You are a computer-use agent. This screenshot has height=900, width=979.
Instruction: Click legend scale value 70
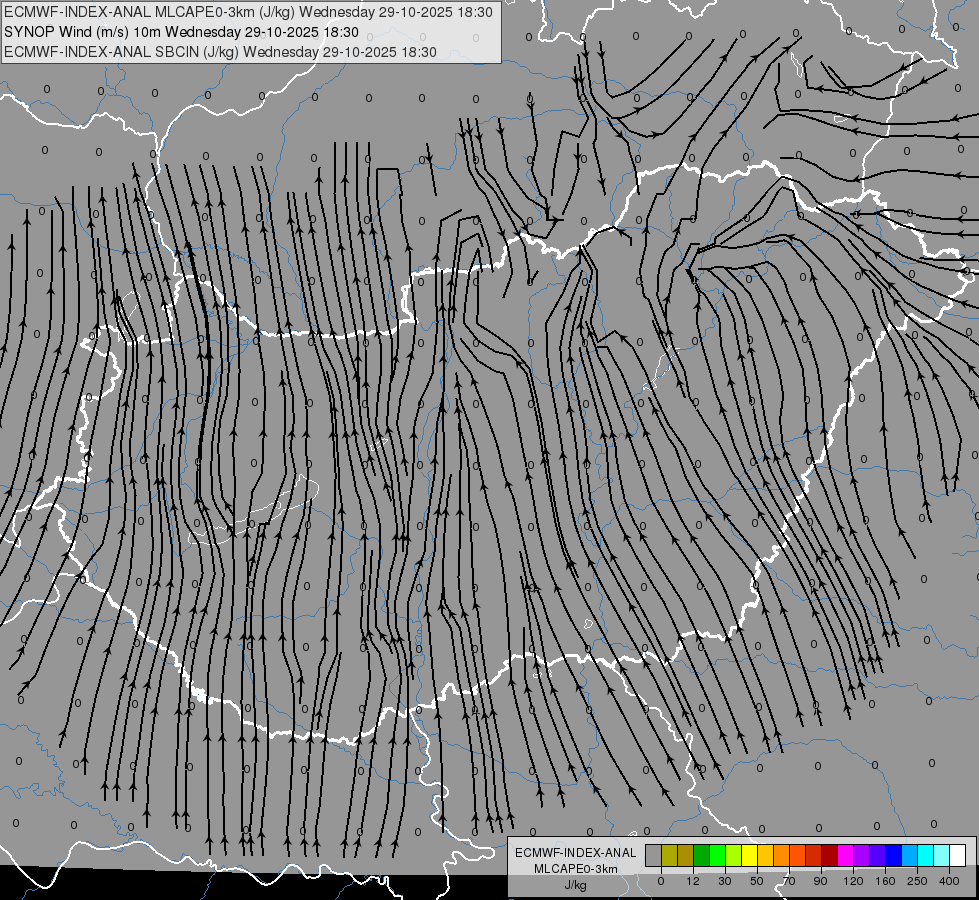coord(789,881)
